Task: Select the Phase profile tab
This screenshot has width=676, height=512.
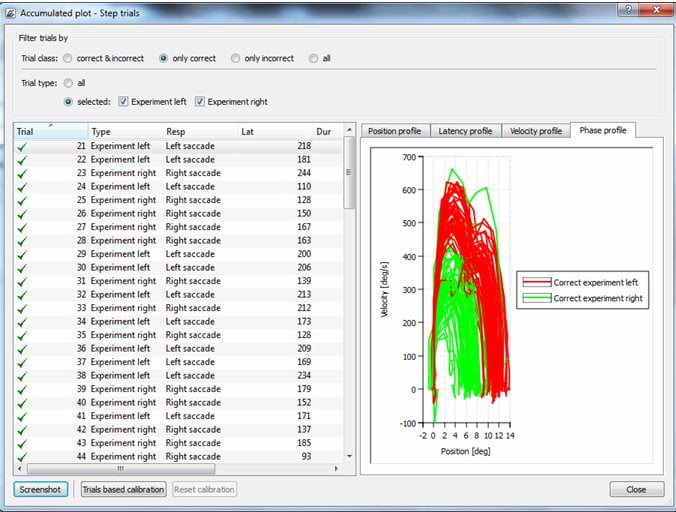Action: 603,130
